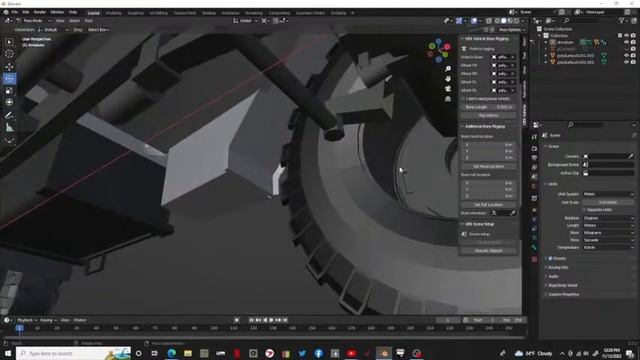Screen dimensions: 640x360
Task: Click the Windows Start button
Action: click(x=8, y=353)
